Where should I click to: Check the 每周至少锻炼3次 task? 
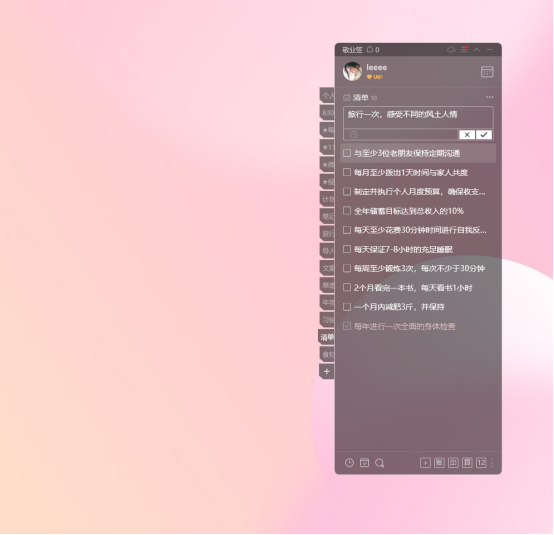pyautogui.click(x=347, y=268)
